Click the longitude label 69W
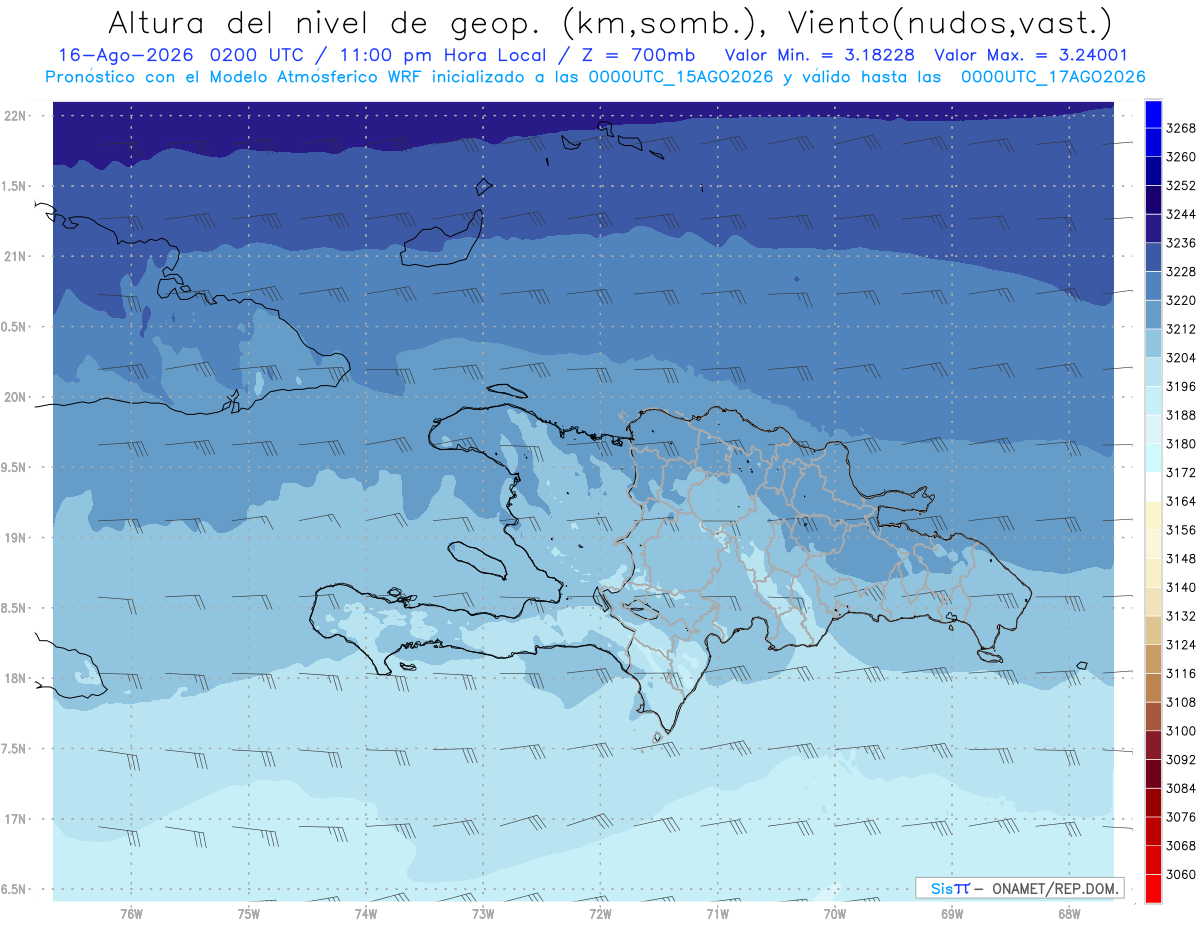The height and width of the screenshot is (927, 1200). [952, 914]
